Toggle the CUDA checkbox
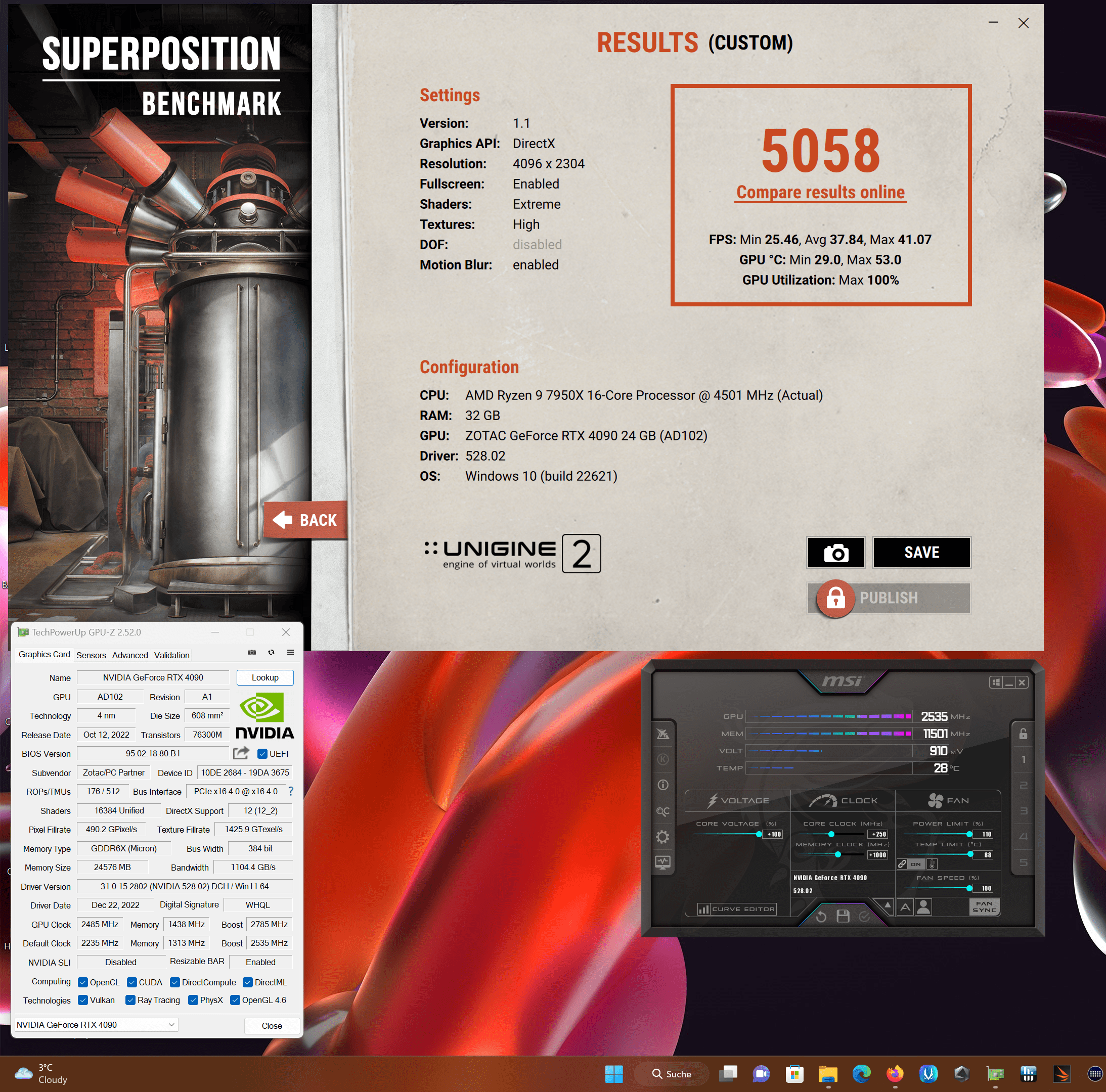The image size is (1106, 1092). coord(131,982)
